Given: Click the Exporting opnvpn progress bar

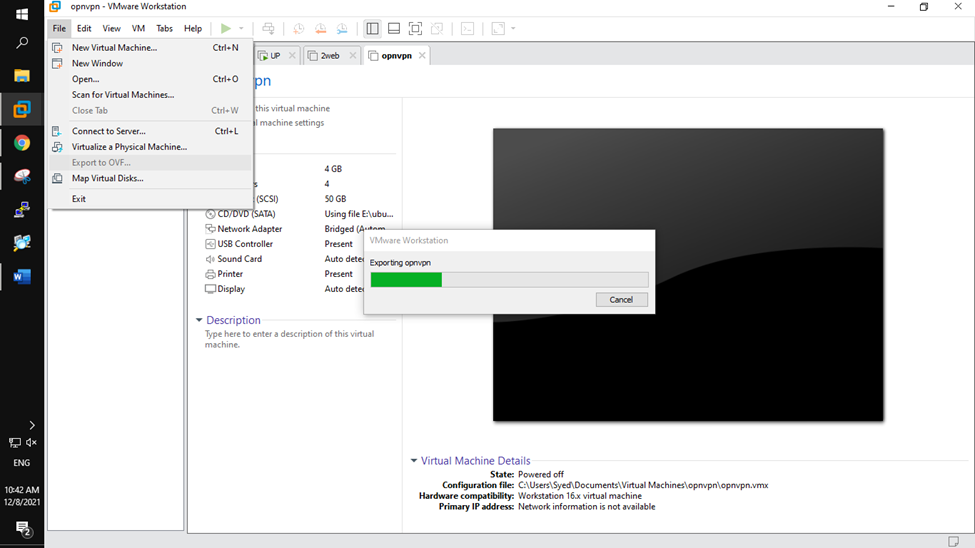Looking at the screenshot, I should tap(509, 280).
